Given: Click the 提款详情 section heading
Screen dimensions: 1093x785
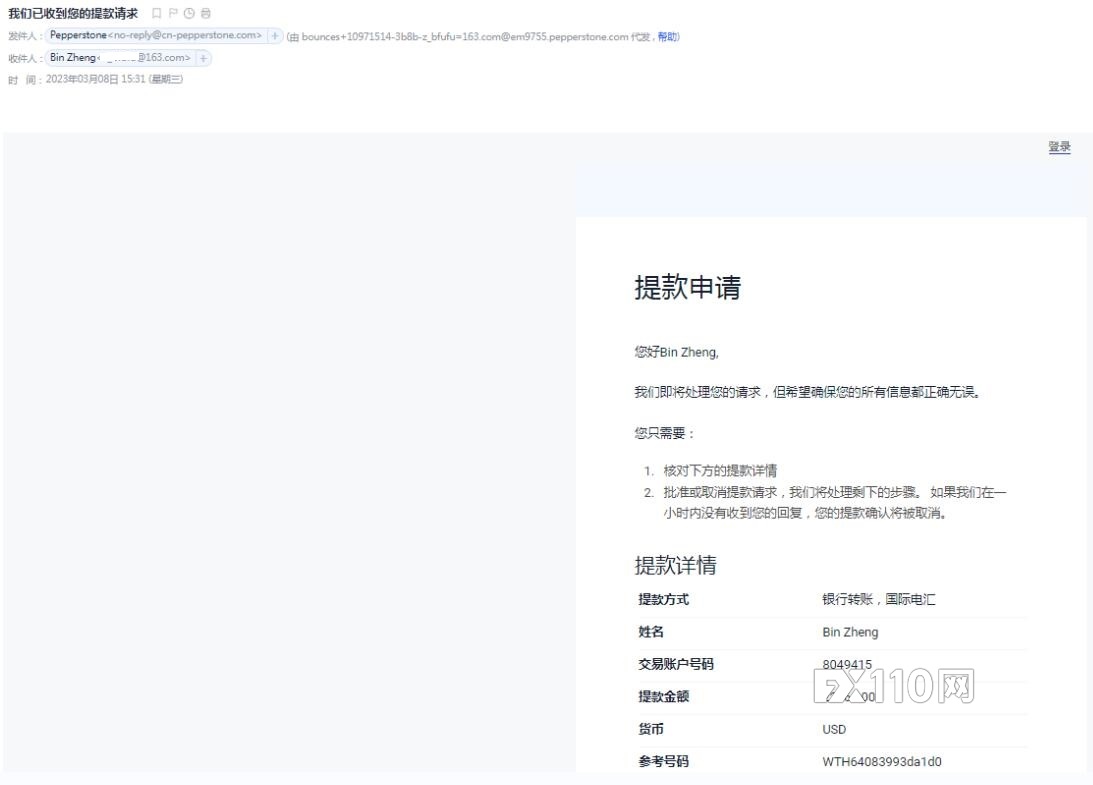Looking at the screenshot, I should [x=675, y=565].
